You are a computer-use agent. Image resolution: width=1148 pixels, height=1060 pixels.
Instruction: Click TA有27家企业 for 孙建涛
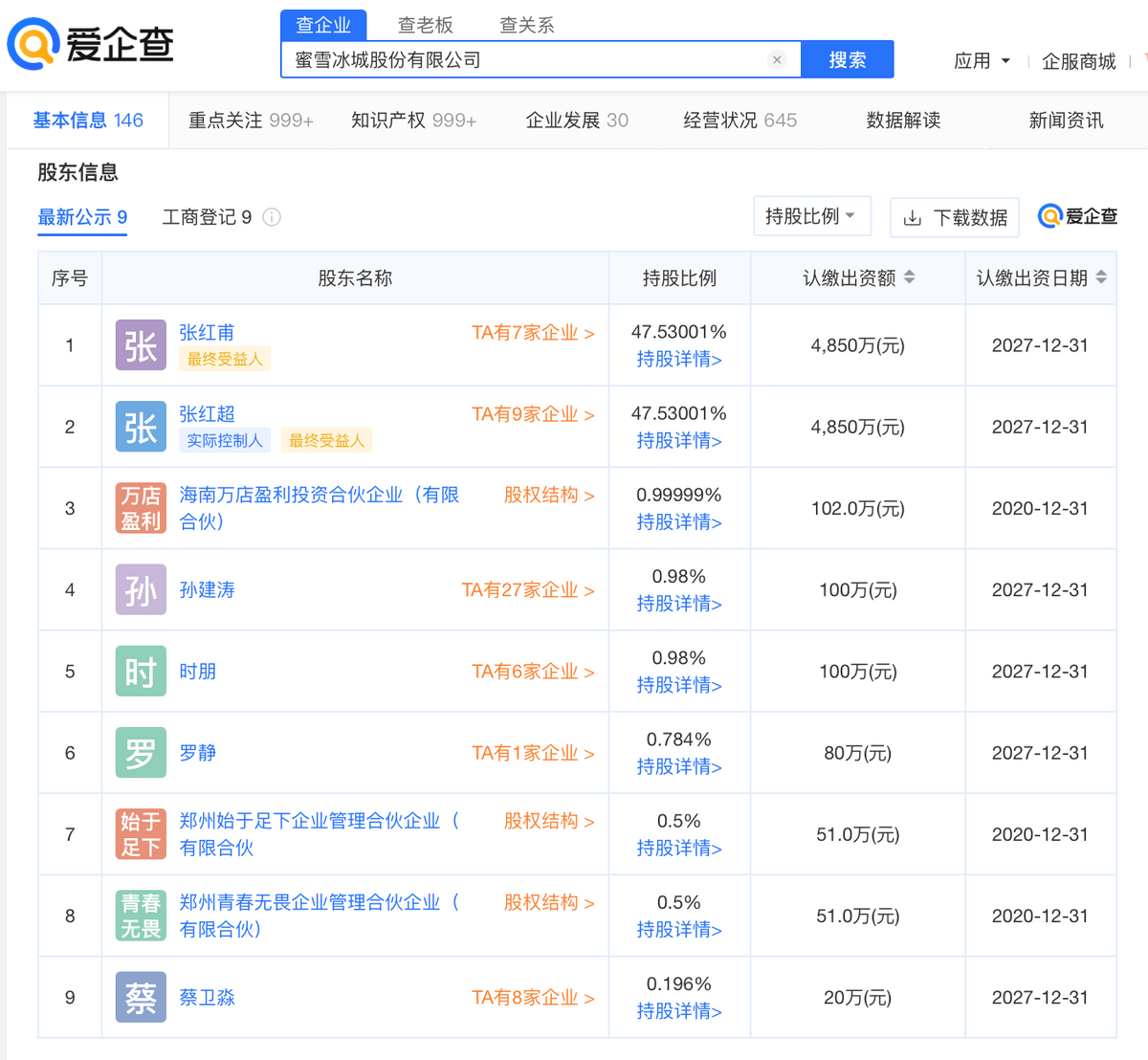click(x=528, y=590)
